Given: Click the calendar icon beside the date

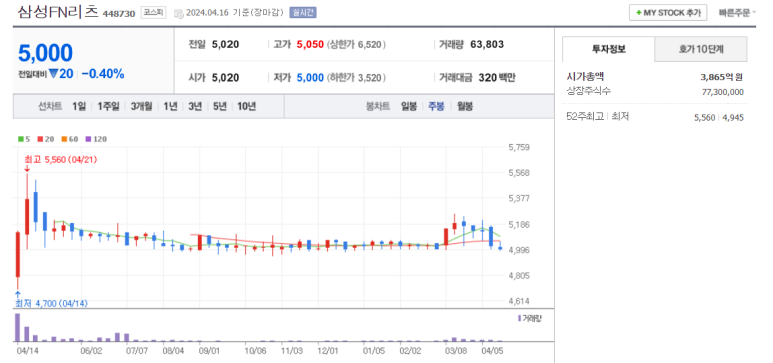Looking at the screenshot, I should 178,13.
